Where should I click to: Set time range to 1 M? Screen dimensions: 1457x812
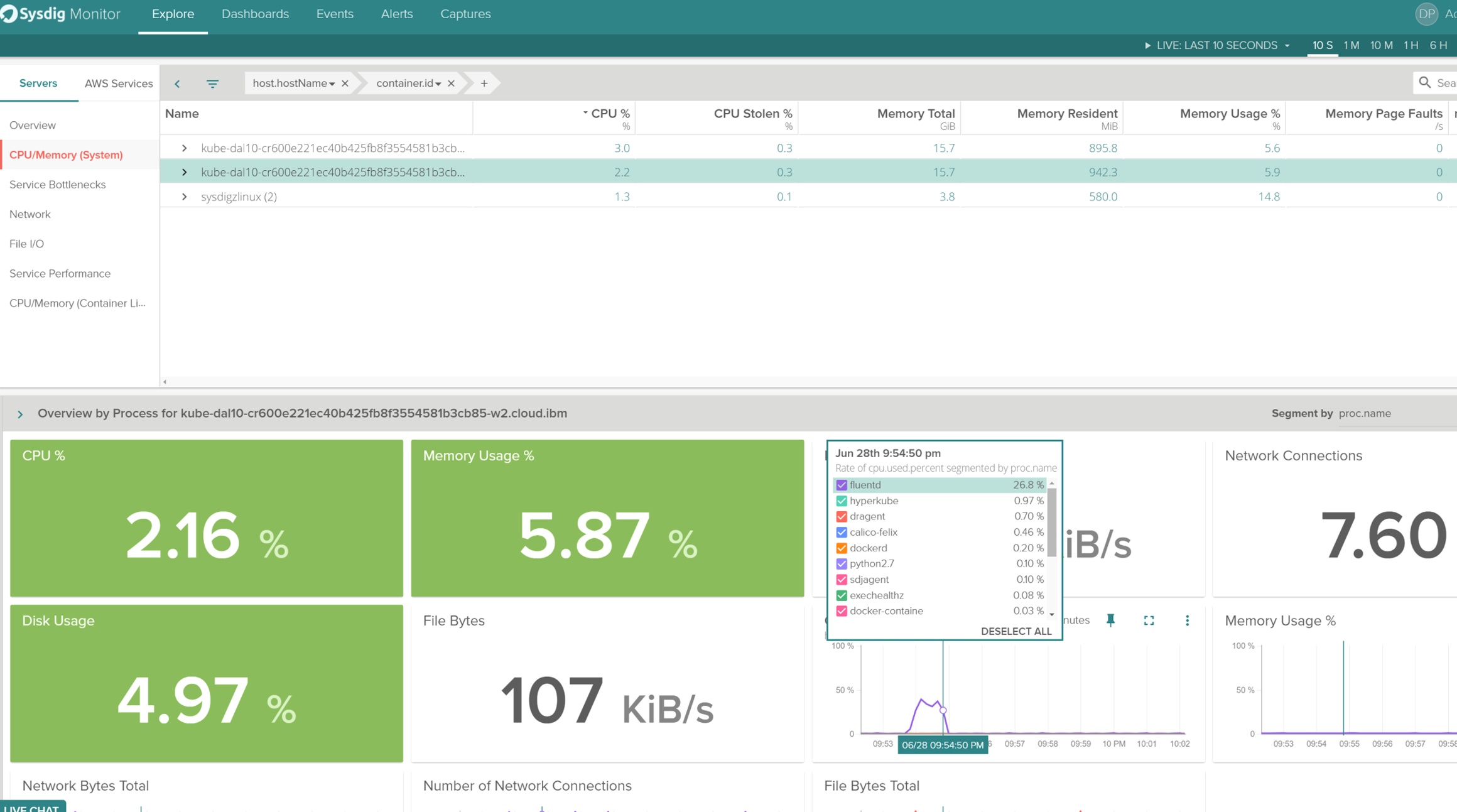coord(1351,45)
